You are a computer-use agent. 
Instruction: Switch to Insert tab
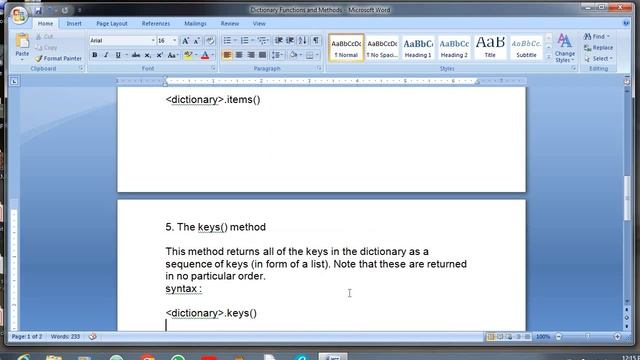[x=74, y=24]
